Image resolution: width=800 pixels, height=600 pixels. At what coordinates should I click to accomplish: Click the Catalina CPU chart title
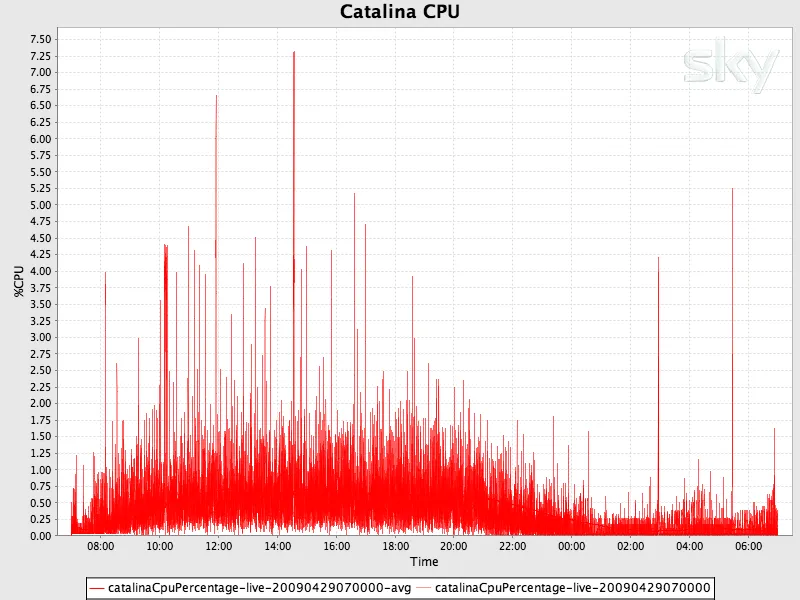coord(399,12)
